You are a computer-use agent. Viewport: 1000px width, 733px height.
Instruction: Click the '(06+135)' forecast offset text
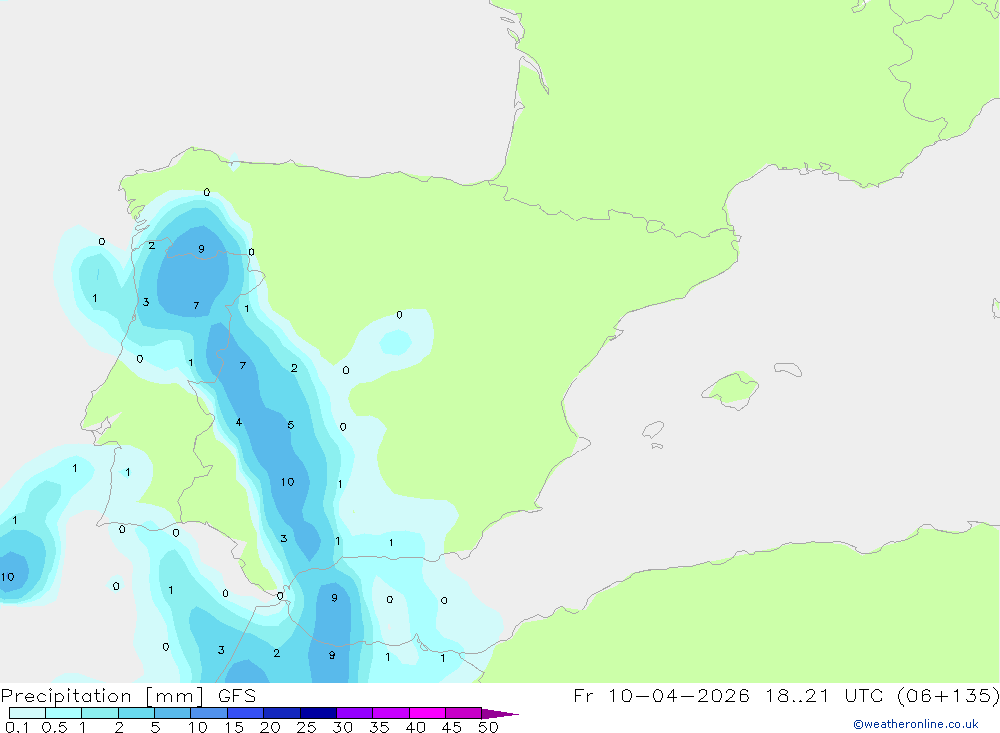[948, 695]
